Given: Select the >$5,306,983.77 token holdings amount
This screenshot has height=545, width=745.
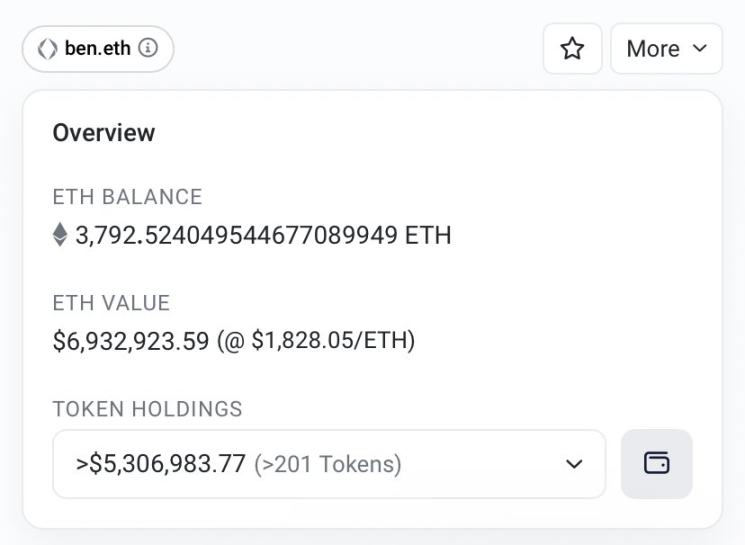Looking at the screenshot, I should click(160, 464).
